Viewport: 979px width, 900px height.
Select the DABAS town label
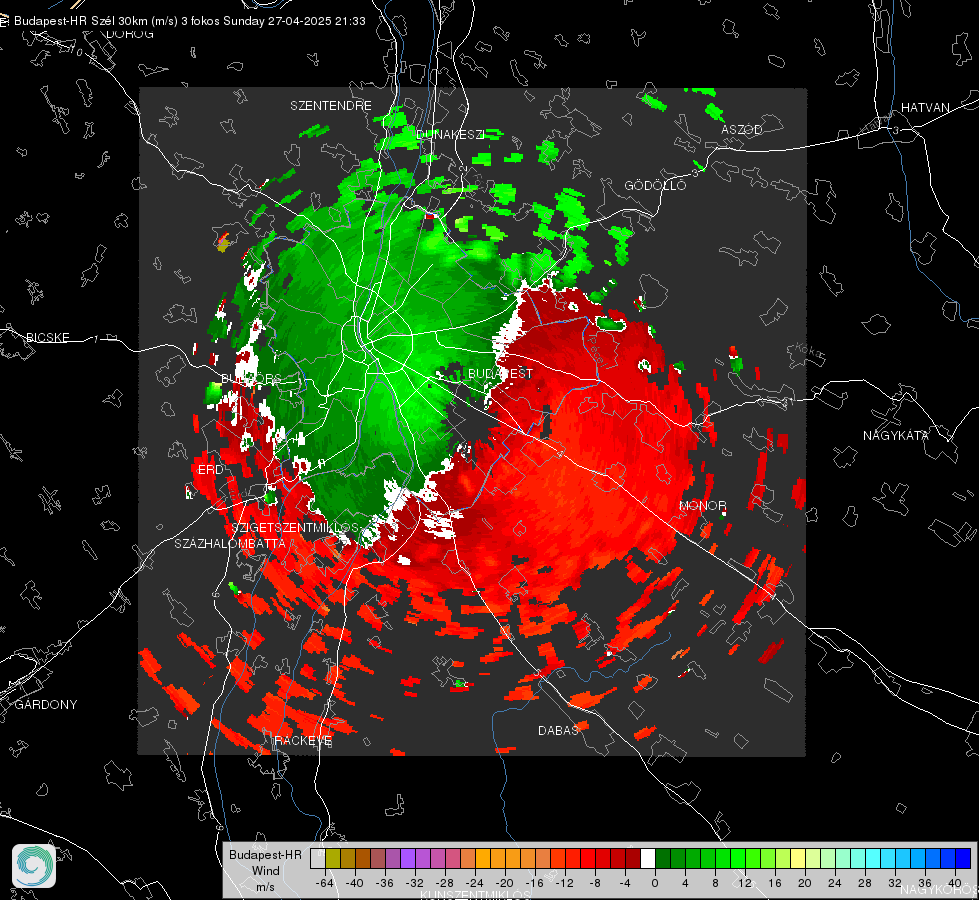[x=558, y=730]
